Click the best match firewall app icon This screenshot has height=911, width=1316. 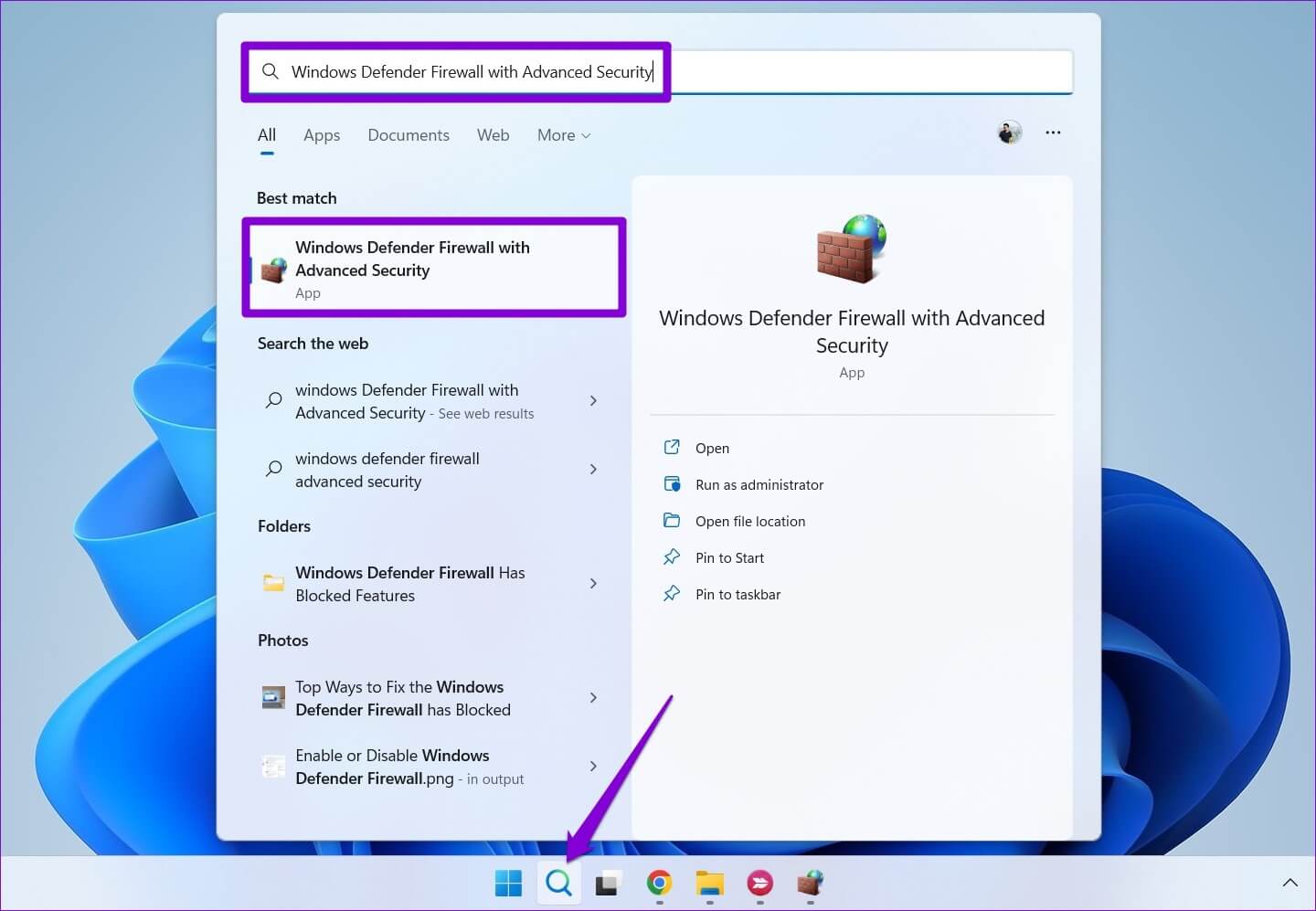[x=273, y=269]
